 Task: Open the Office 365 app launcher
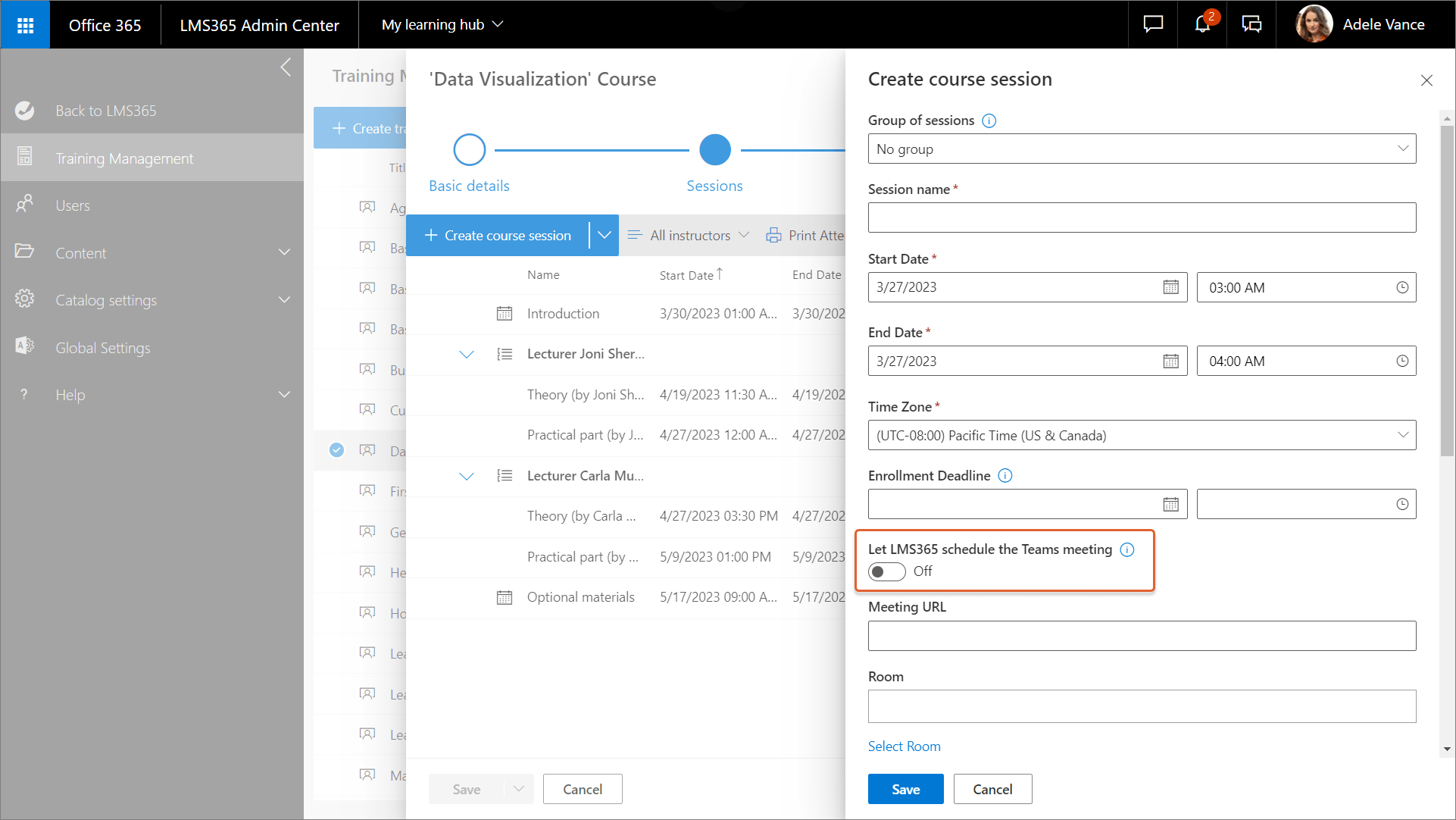[25, 24]
